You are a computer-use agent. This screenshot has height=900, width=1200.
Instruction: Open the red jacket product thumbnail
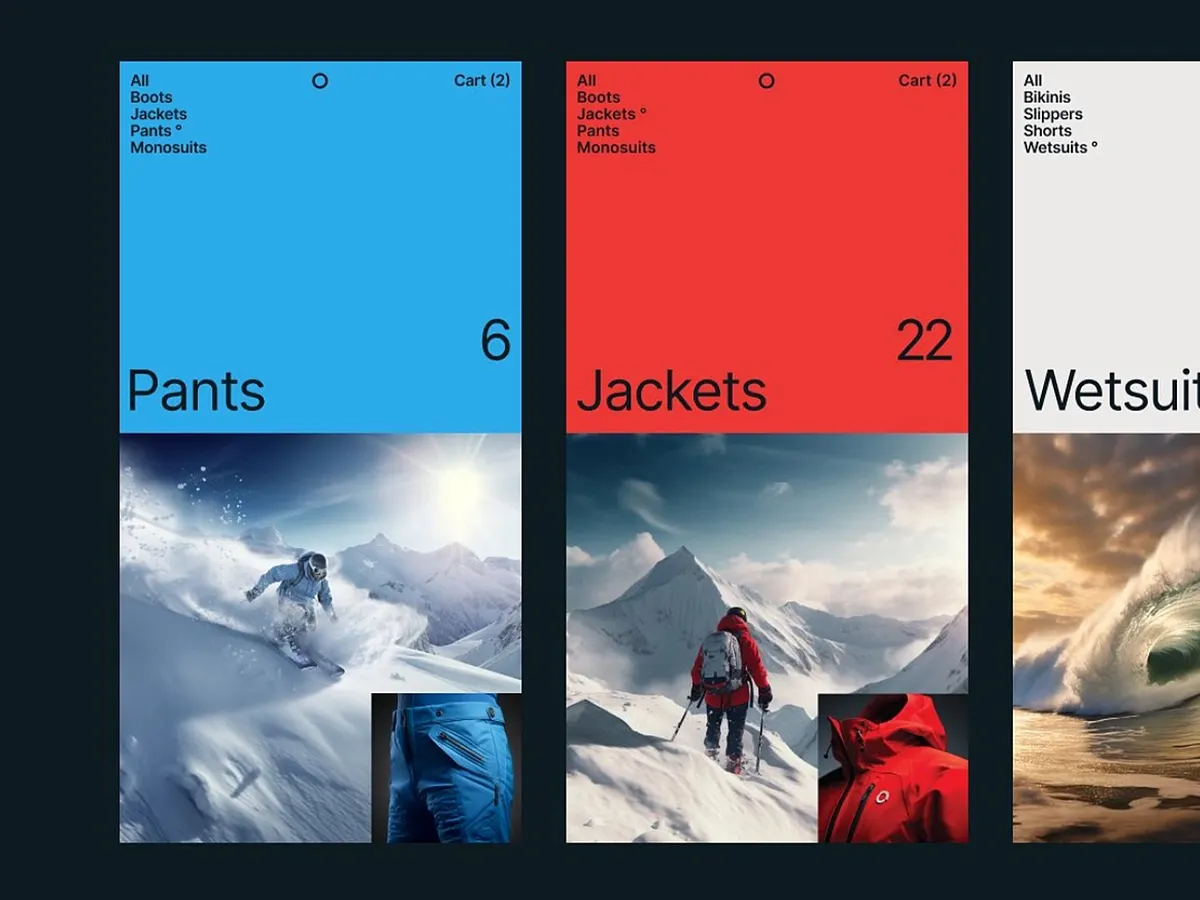pos(893,768)
